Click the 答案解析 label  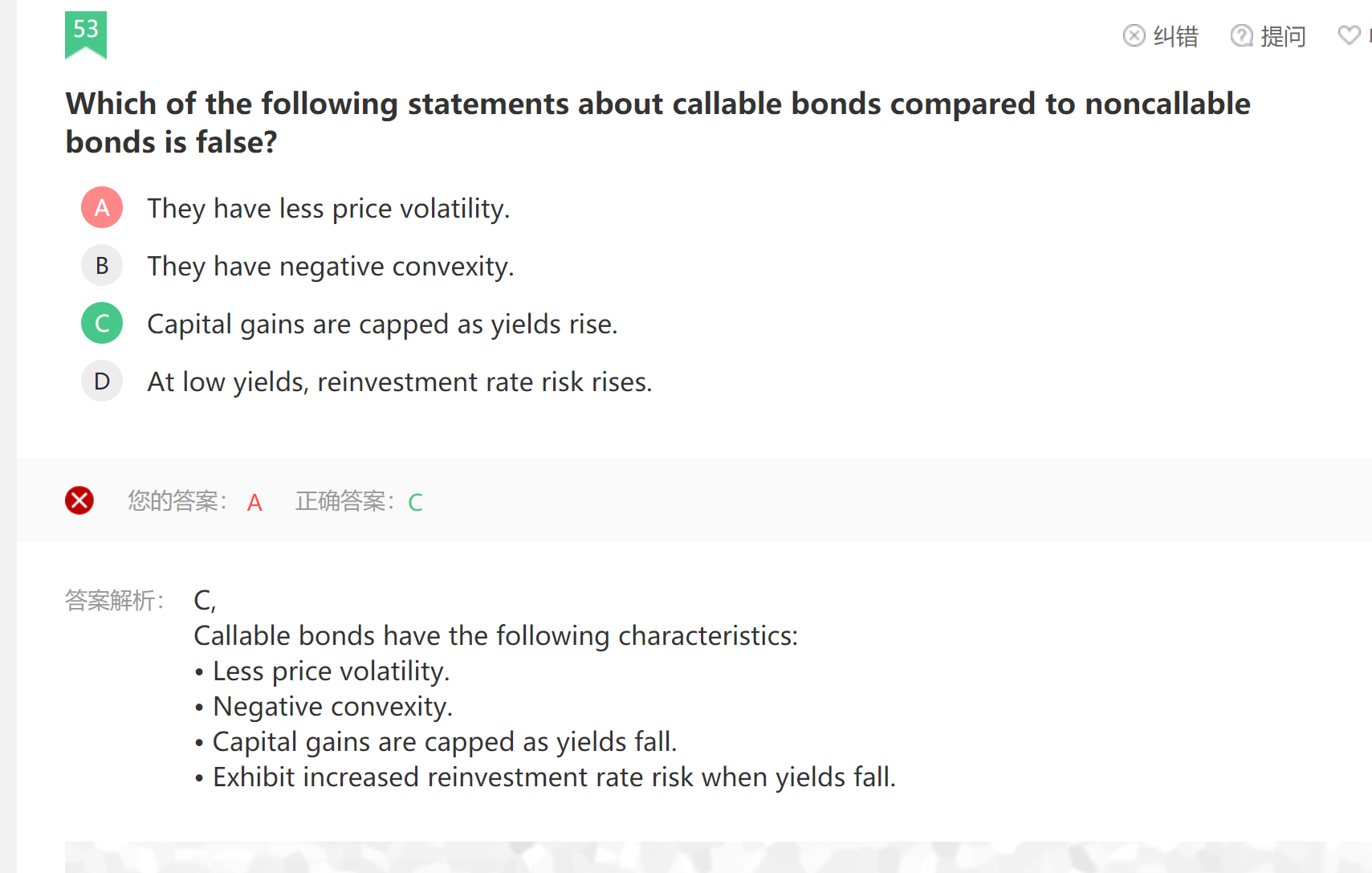[x=114, y=600]
